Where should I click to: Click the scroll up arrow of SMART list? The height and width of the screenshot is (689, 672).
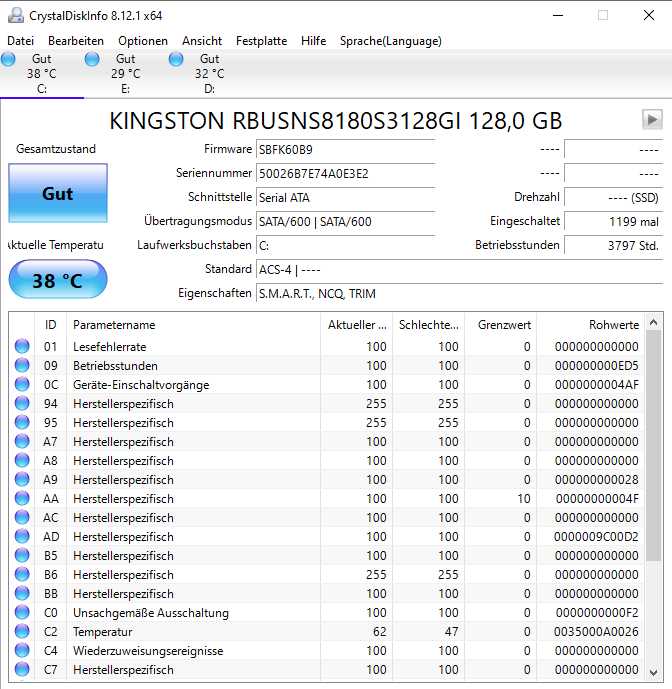click(654, 323)
